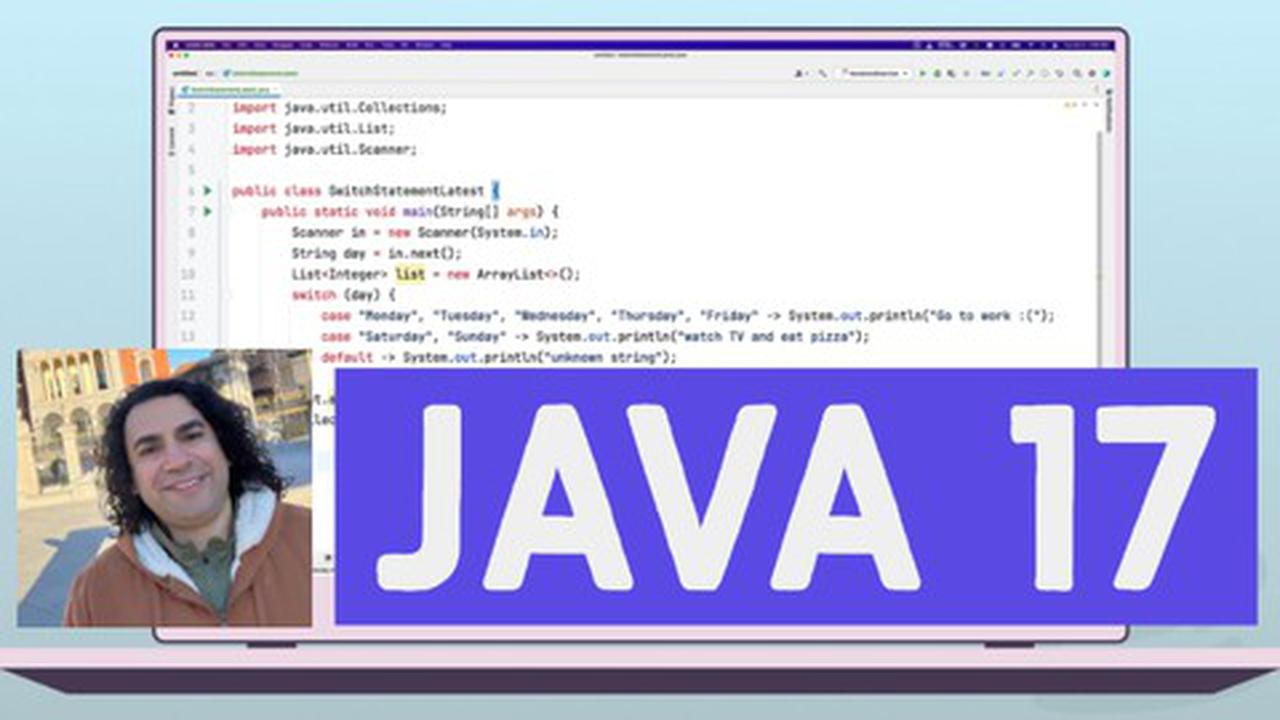Click the Search Everywhere magnifier icon
The height and width of the screenshot is (720, 1280).
(1076, 73)
